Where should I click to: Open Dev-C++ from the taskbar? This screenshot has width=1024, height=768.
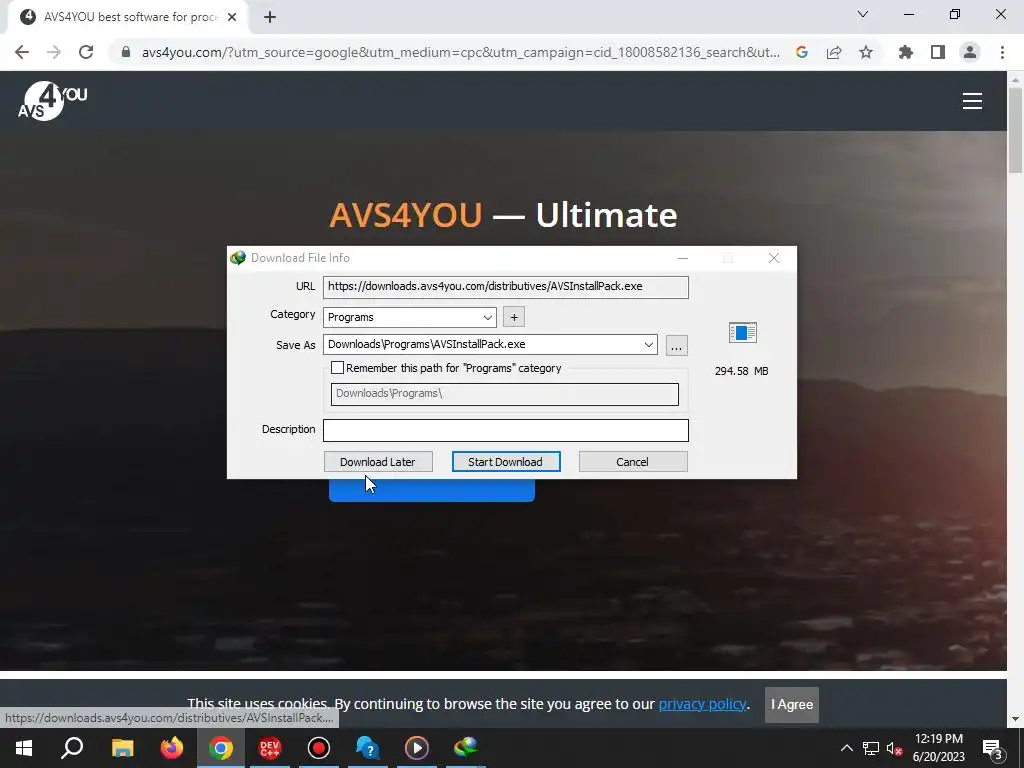tap(270, 748)
